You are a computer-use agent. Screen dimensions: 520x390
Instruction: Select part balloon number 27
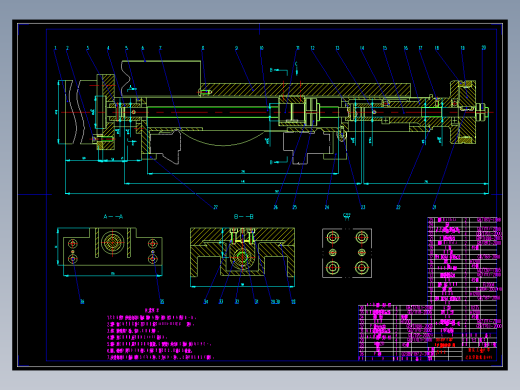[x=216, y=207]
